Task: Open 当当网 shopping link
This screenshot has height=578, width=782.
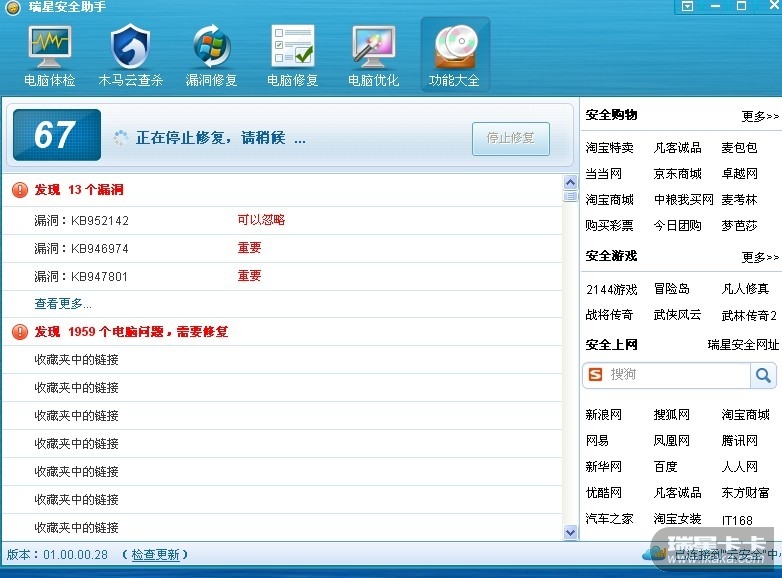Action: point(603,174)
